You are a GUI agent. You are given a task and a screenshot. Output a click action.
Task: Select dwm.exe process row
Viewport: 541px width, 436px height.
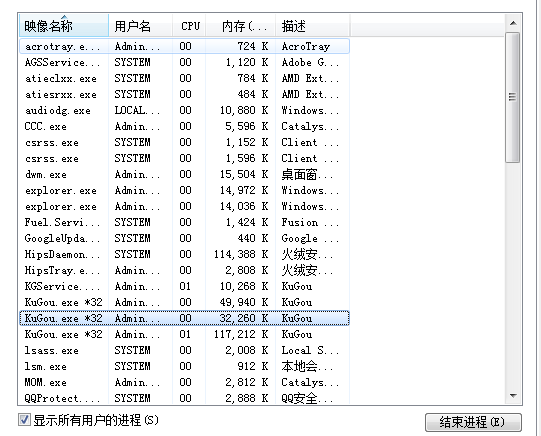(x=185, y=175)
